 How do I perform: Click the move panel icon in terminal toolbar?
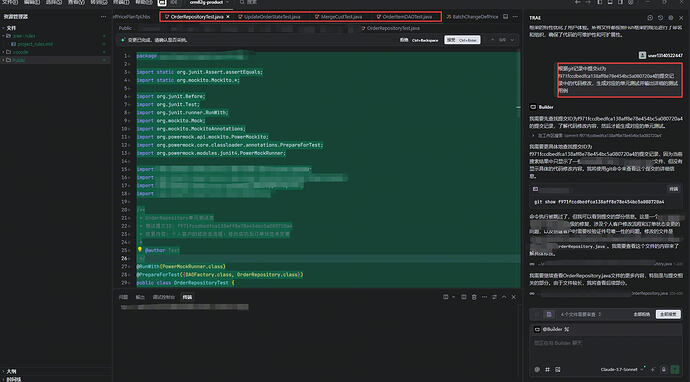pyautogui.click(x=494, y=297)
